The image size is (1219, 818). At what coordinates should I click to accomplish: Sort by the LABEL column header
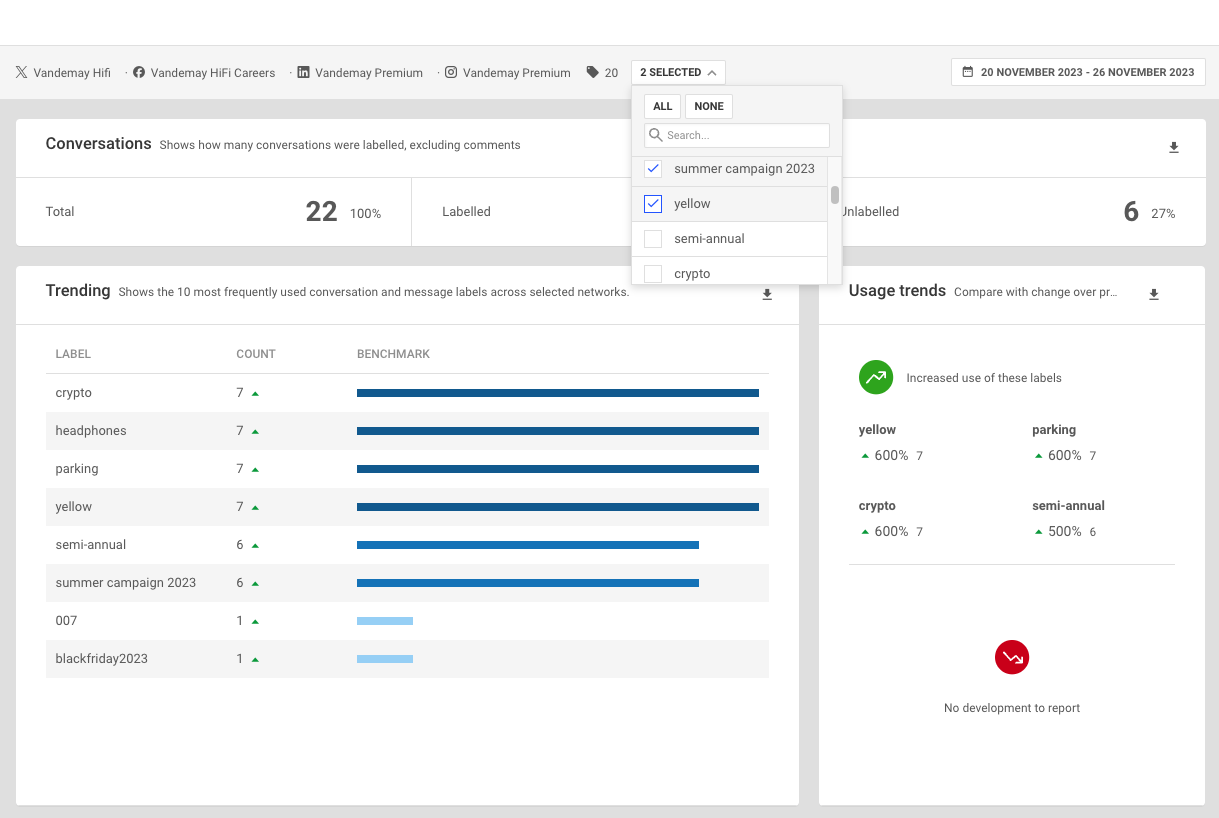(x=73, y=354)
